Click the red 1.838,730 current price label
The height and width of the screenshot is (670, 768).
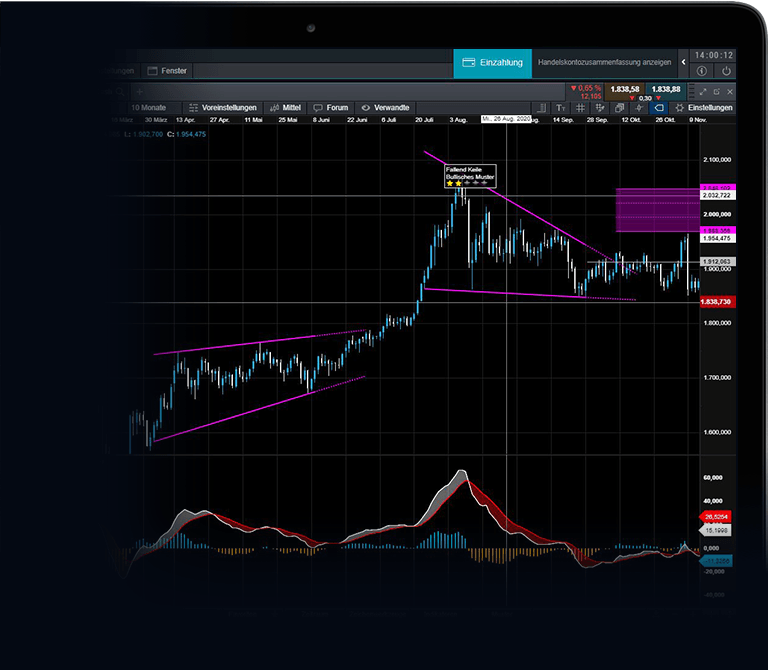[x=717, y=302]
